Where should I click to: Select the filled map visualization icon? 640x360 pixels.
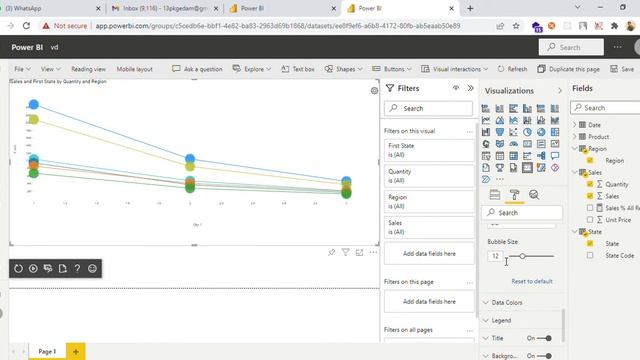pos(500,144)
